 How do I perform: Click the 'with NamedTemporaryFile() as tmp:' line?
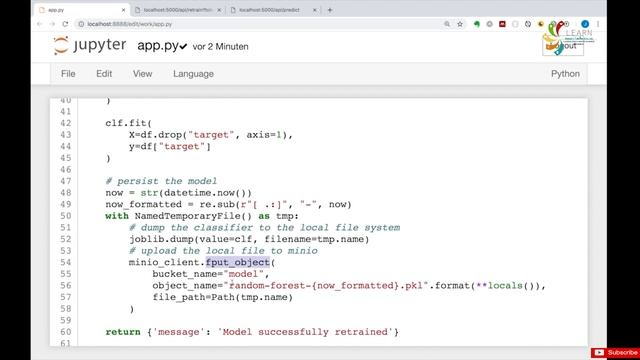[202, 216]
